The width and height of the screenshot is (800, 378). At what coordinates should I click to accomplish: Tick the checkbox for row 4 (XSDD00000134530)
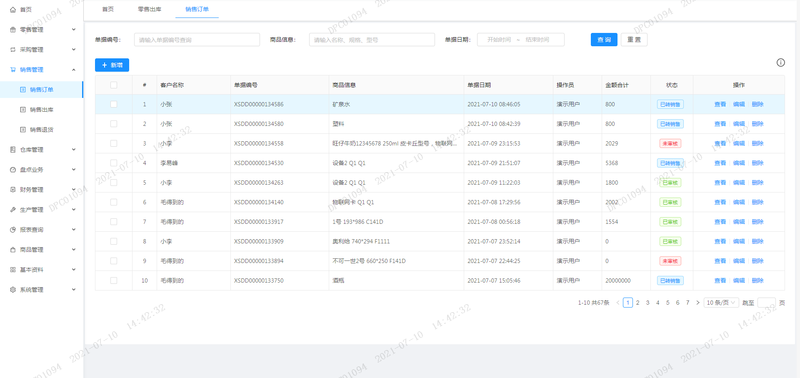[x=113, y=163]
